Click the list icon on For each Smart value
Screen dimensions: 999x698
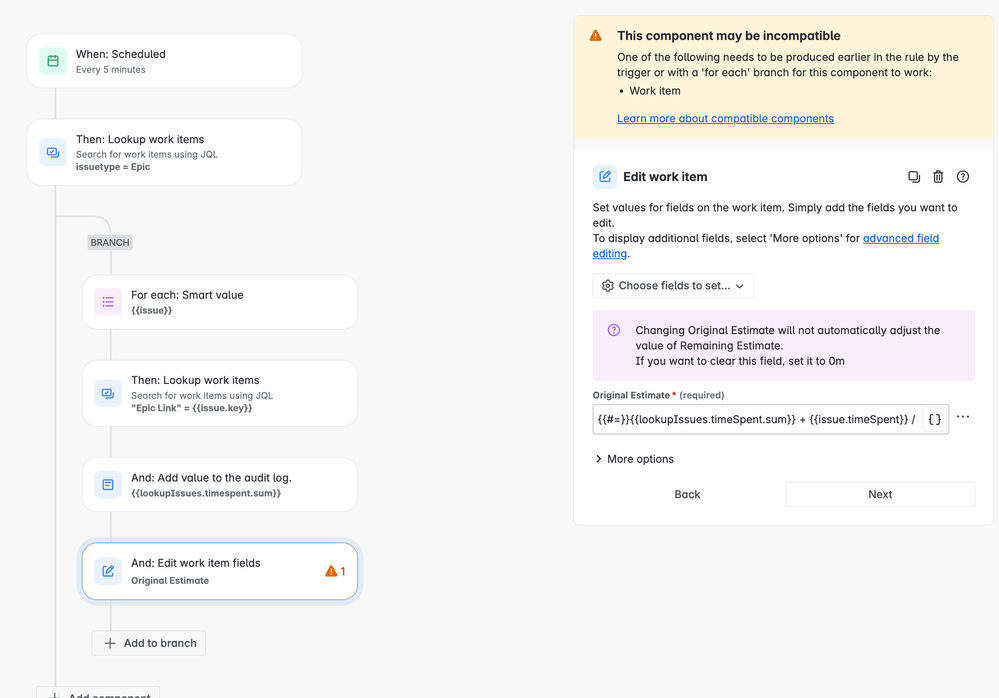[107, 302]
